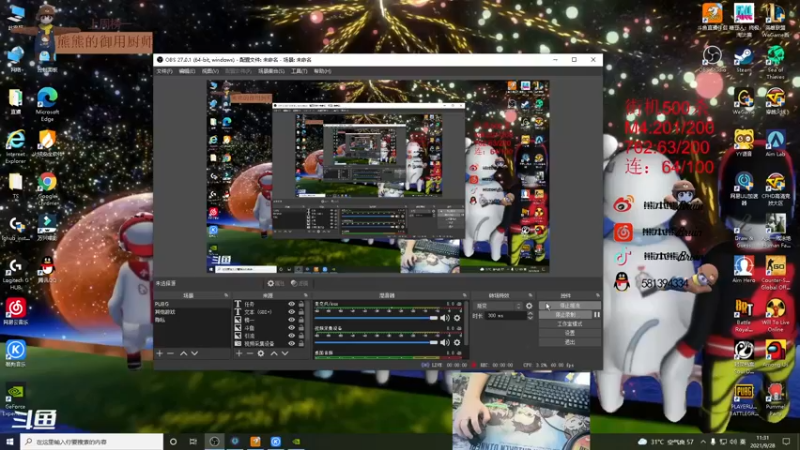Click the 退出 button to exit OBS

pyautogui.click(x=569, y=342)
